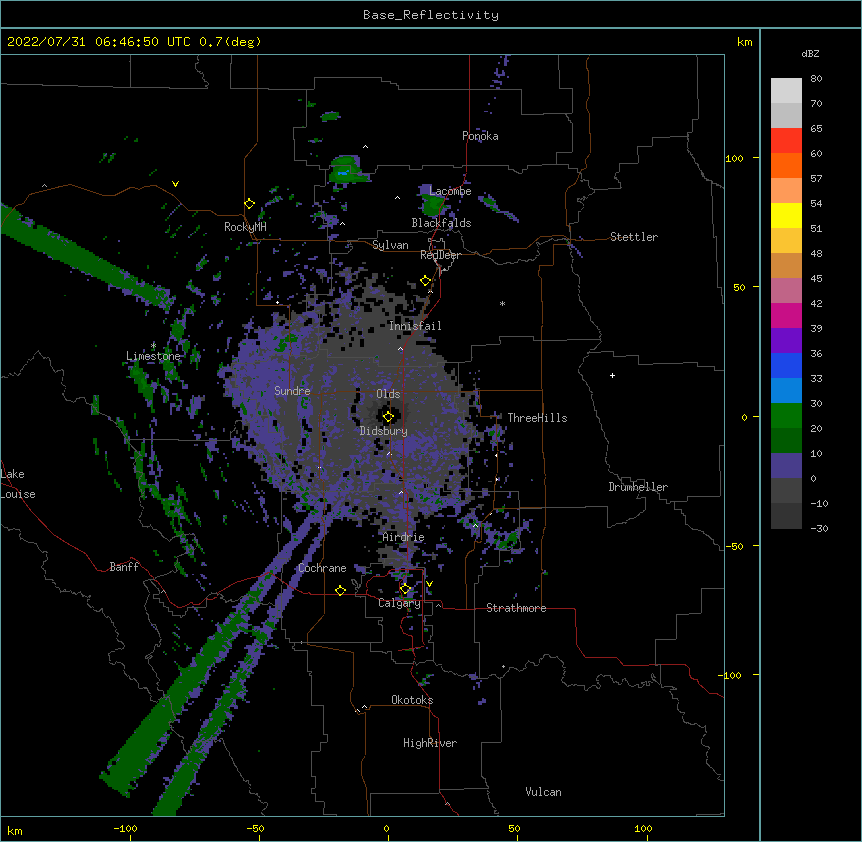Click the asterisk marker above Limestone
The width and height of the screenshot is (862, 842).
[153, 345]
